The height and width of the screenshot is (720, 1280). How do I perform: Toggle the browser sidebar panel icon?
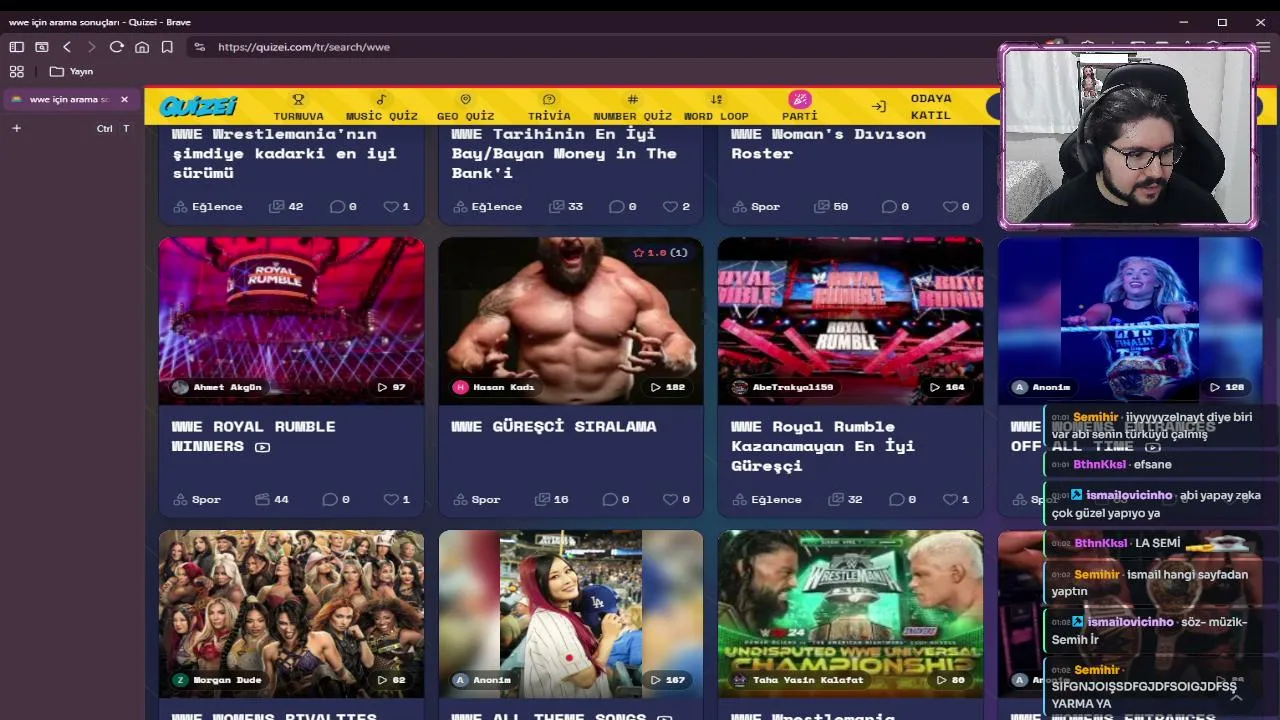[x=17, y=47]
